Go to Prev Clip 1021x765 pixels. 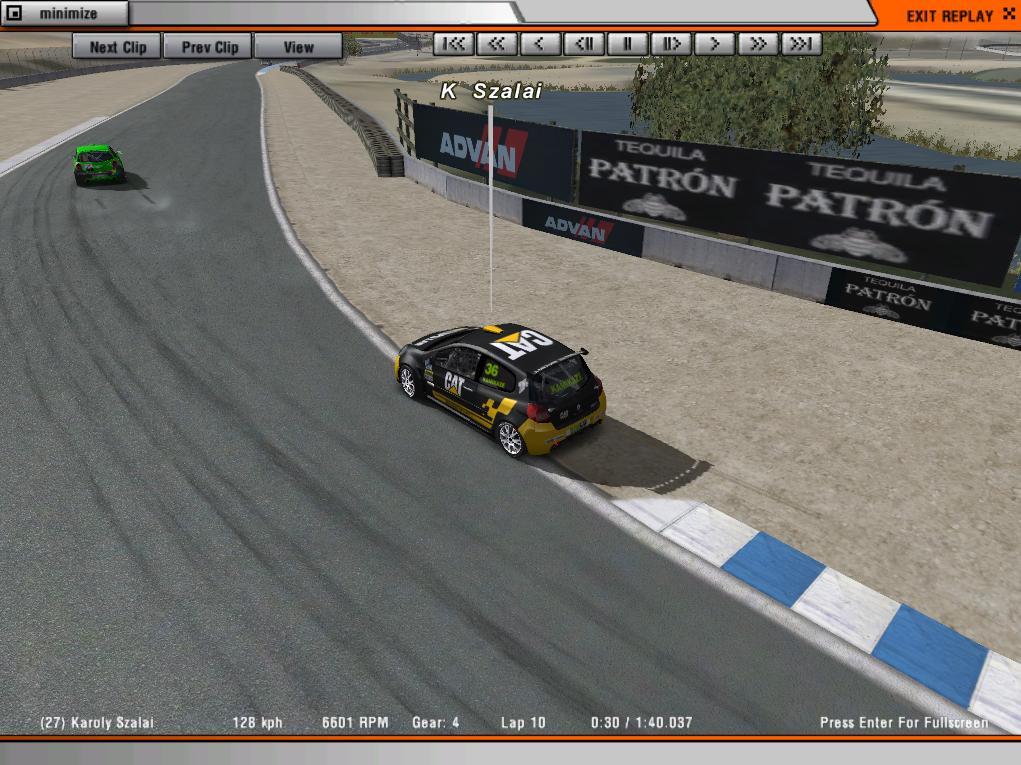210,47
